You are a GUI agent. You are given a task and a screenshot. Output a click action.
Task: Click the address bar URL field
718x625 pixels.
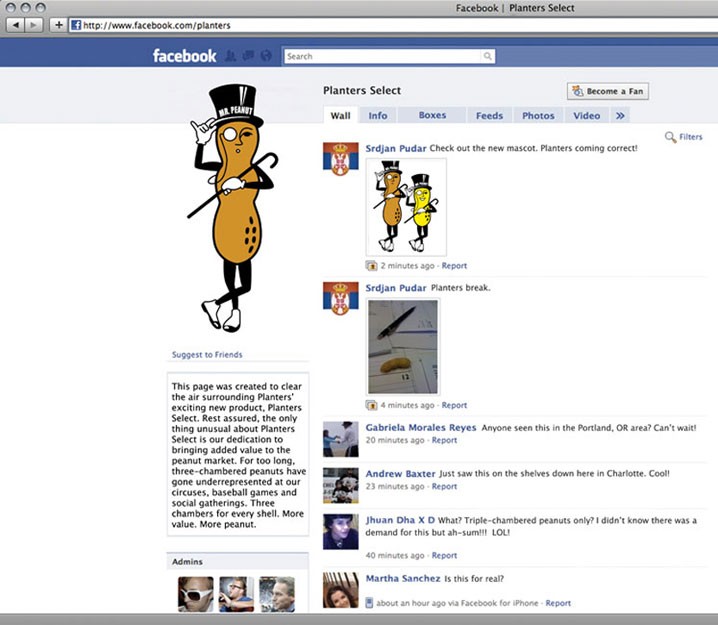pos(394,25)
